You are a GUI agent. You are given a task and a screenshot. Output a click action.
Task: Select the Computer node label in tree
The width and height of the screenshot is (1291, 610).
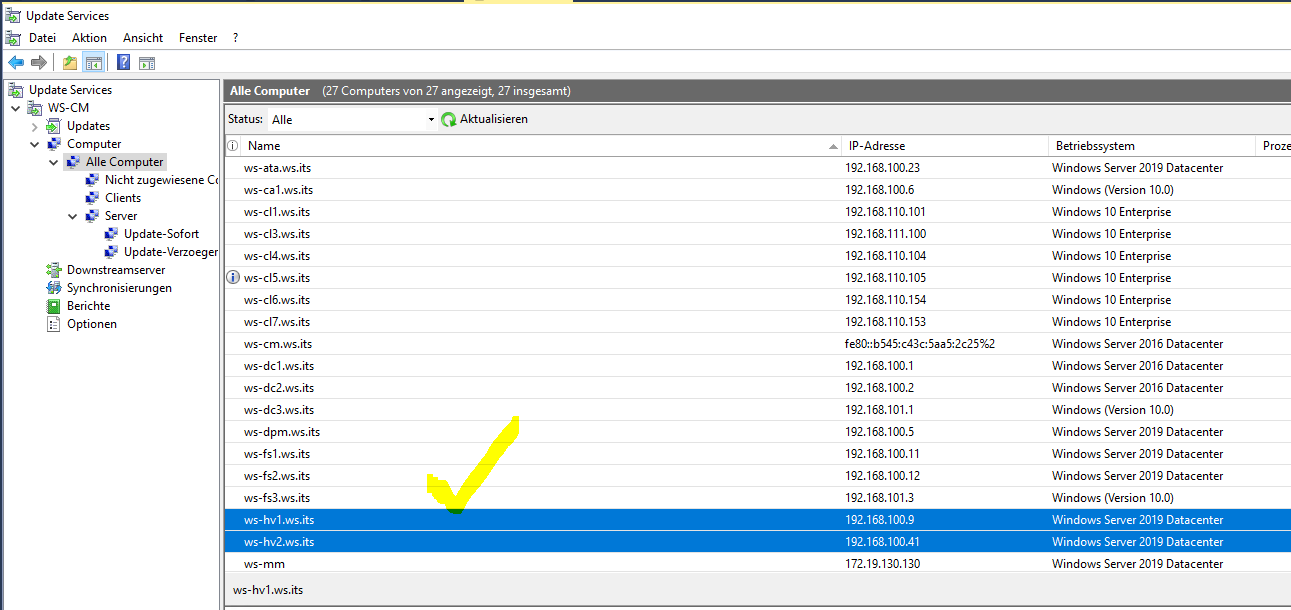coord(94,144)
